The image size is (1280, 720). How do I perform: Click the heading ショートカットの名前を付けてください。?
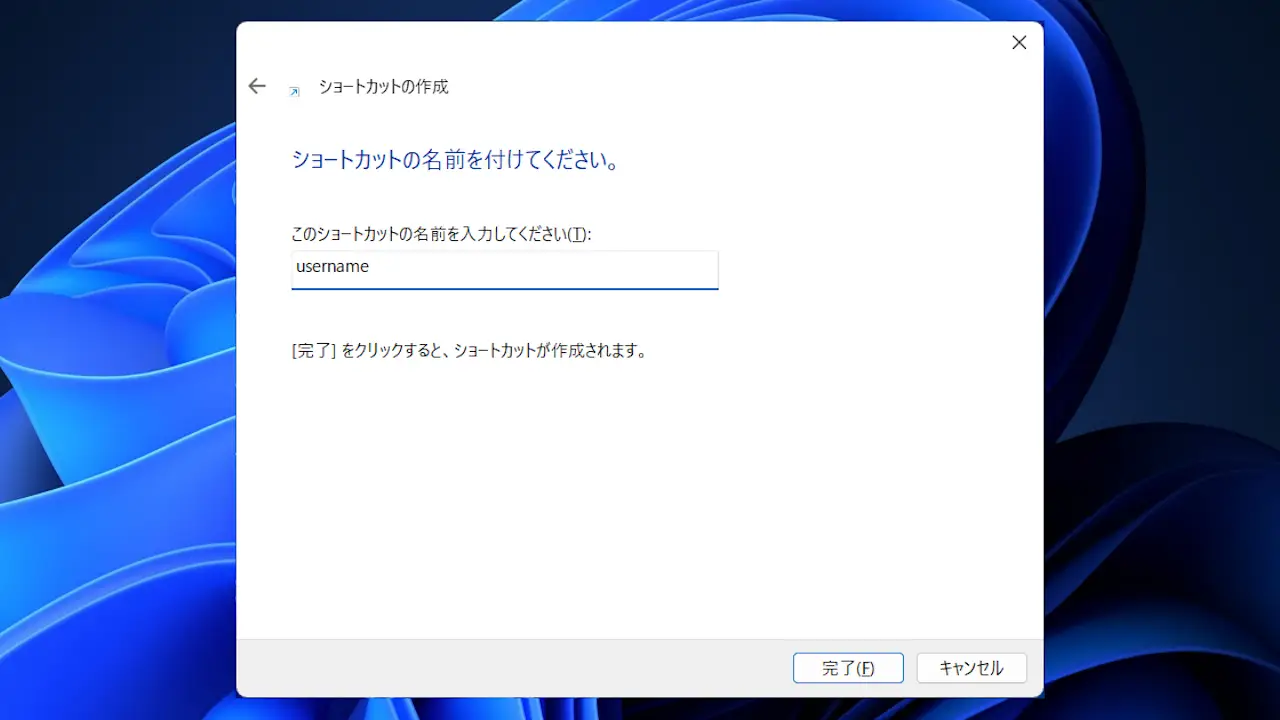(455, 160)
